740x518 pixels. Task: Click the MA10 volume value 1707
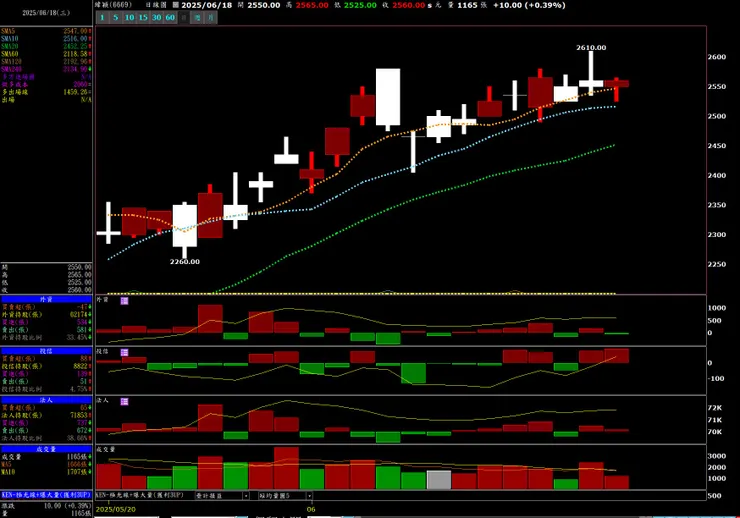coord(79,472)
